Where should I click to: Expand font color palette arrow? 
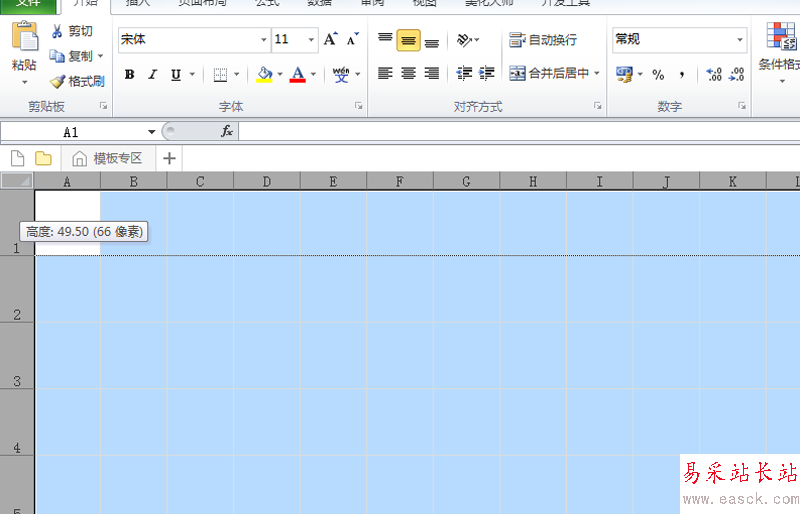(x=313, y=75)
